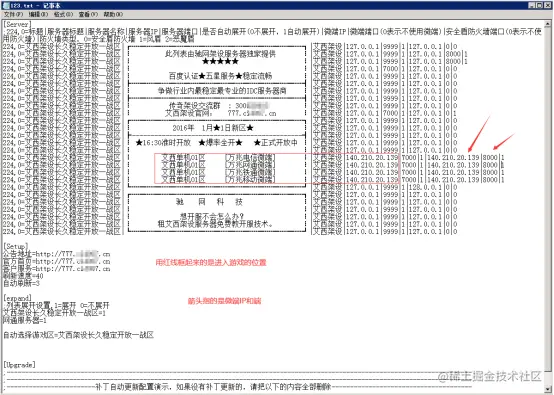Click the entry [万兆电信微端]
554x395 pixels.
pos(250,158)
